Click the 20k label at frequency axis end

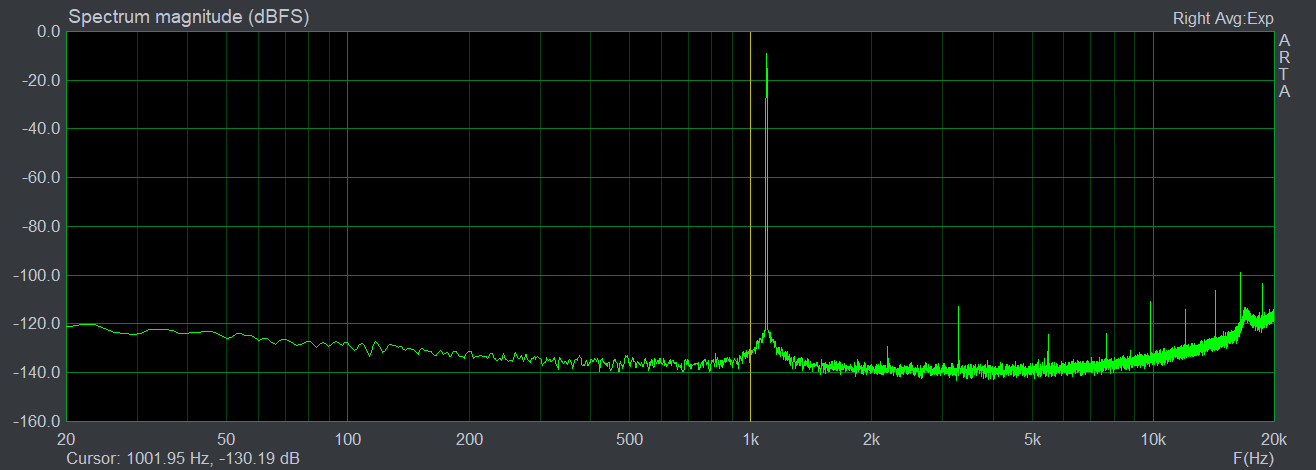pyautogui.click(x=1272, y=440)
